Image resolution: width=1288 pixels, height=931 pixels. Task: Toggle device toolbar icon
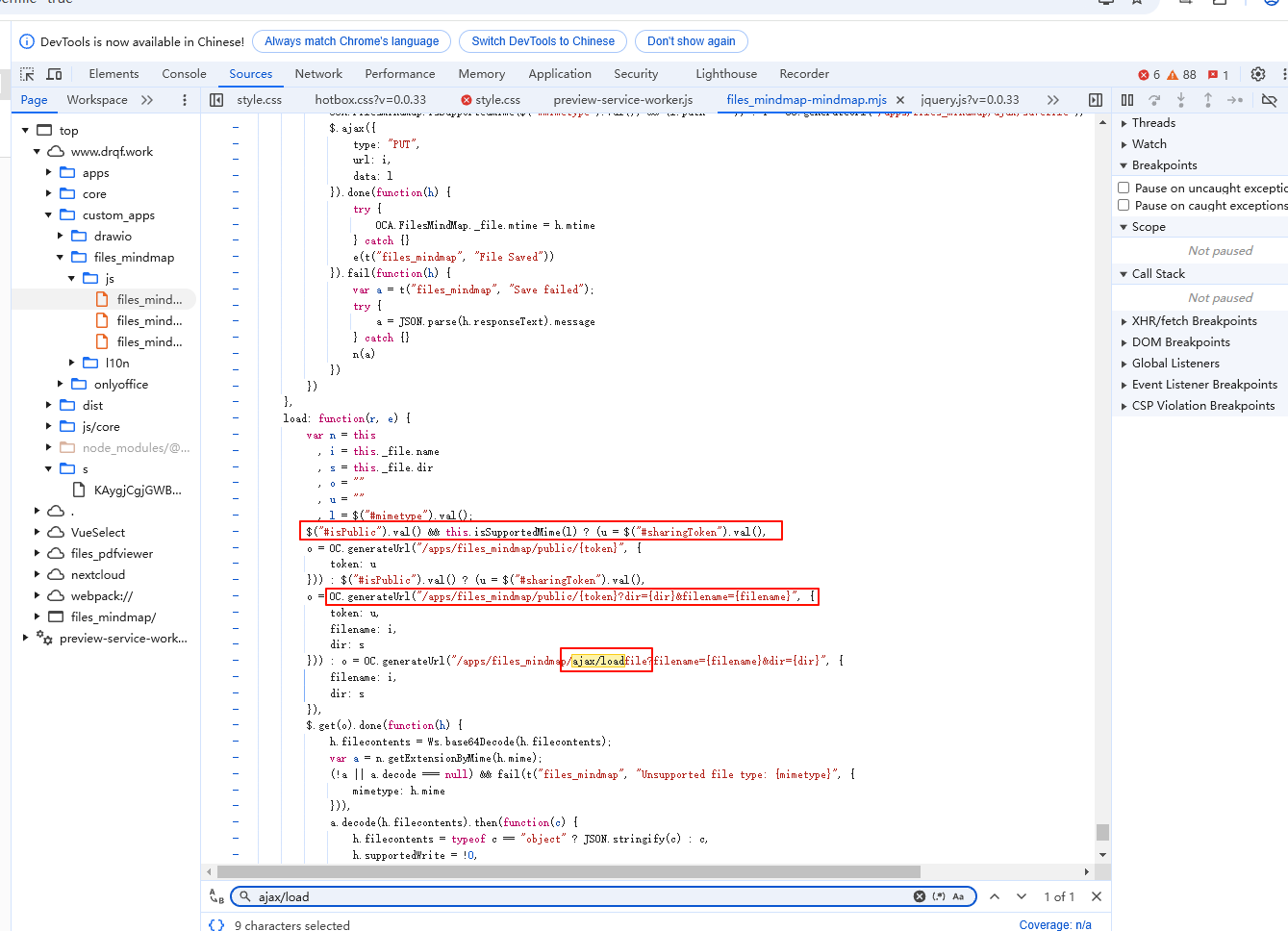(x=54, y=74)
